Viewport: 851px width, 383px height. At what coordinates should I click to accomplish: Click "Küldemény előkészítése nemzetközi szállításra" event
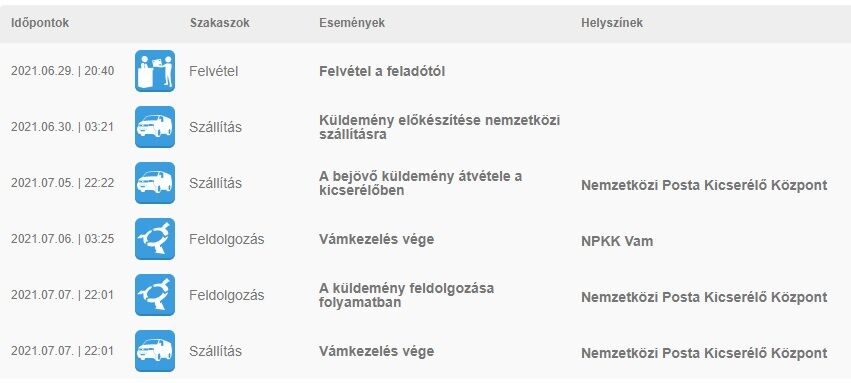tap(440, 127)
